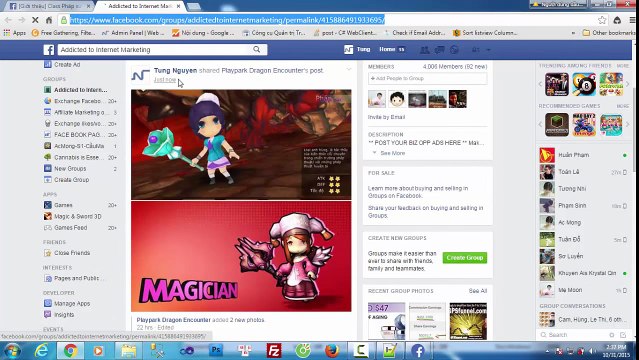This screenshot has width=639, height=360.
Task: Stop page loading in Chrome toolbar
Action: point(35,20)
